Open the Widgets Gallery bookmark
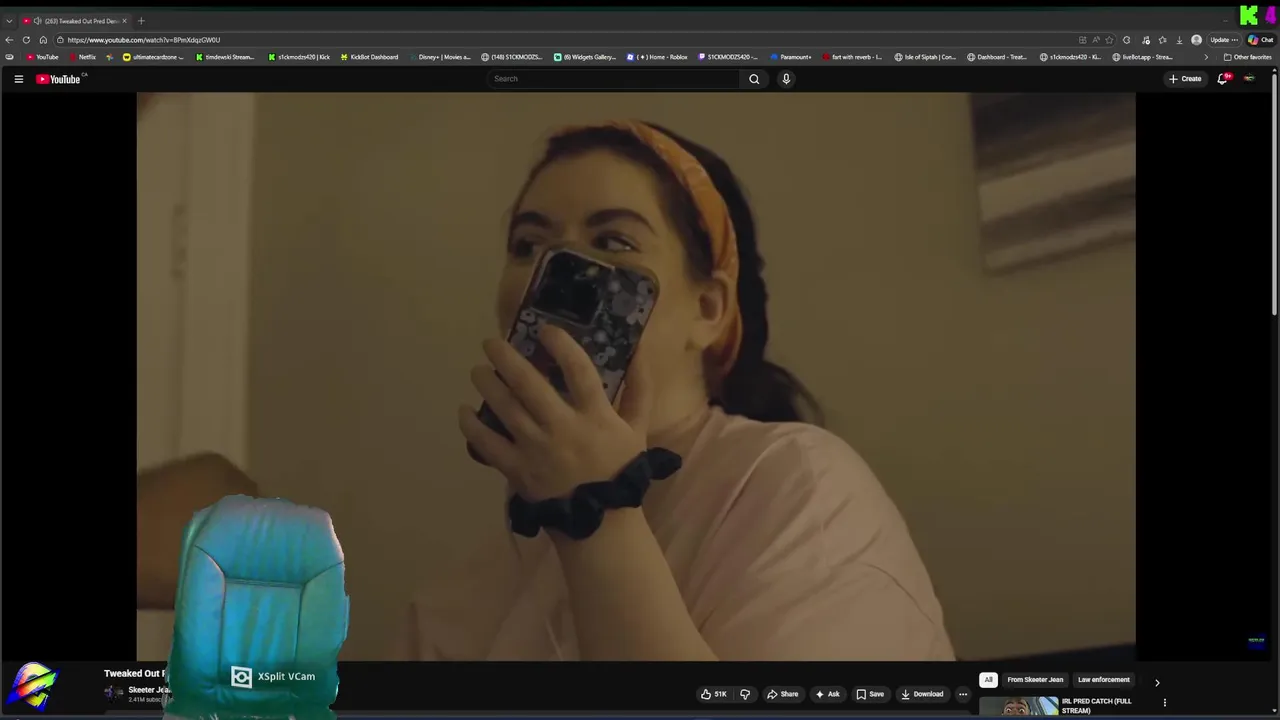The height and width of the screenshot is (720, 1280). click(x=585, y=57)
